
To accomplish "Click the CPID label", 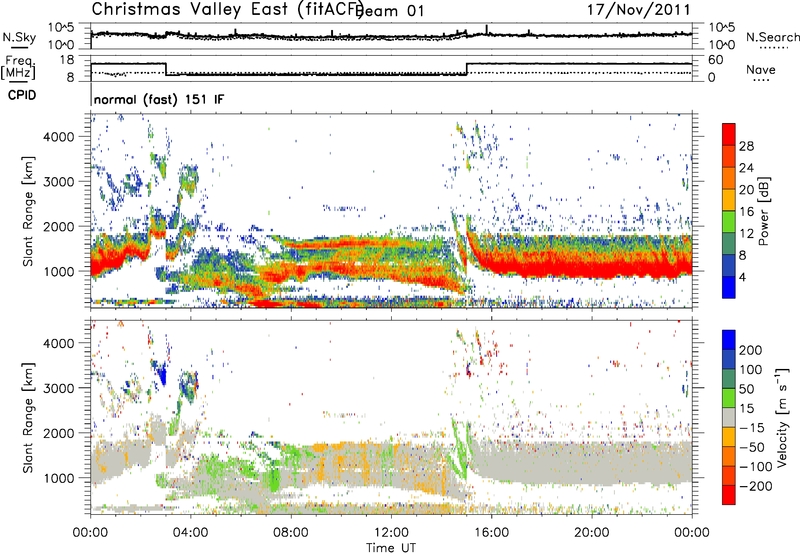I will coord(22,95).
